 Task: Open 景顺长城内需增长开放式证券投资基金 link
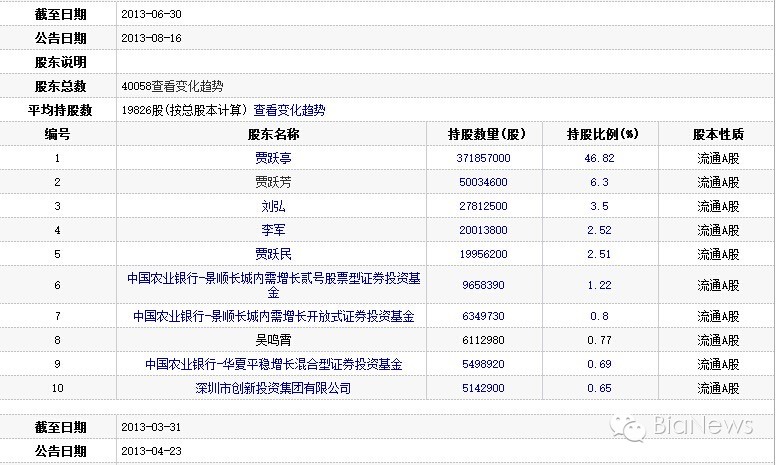point(274,316)
